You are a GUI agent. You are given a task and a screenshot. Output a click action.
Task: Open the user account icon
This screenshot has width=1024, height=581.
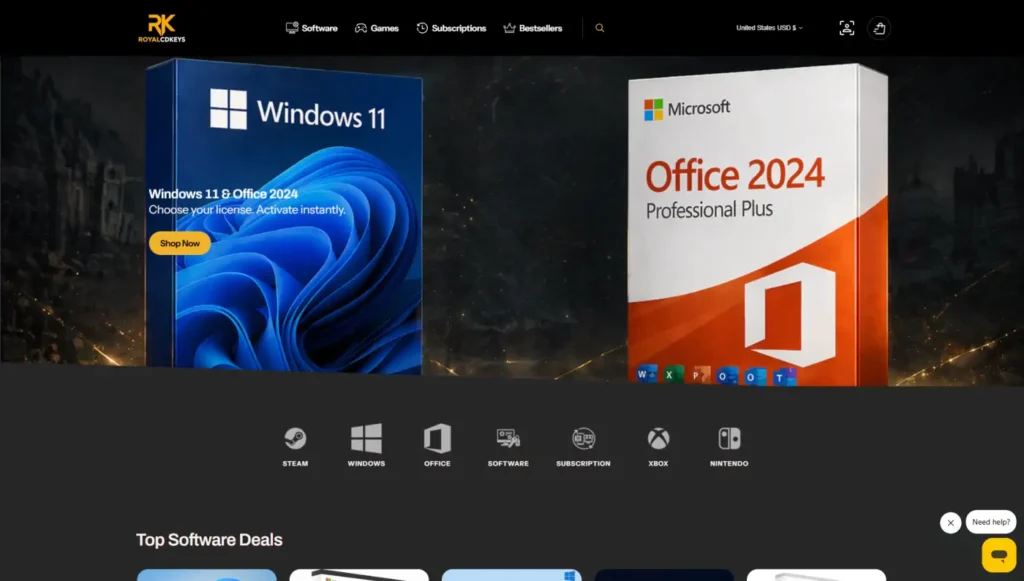point(846,28)
